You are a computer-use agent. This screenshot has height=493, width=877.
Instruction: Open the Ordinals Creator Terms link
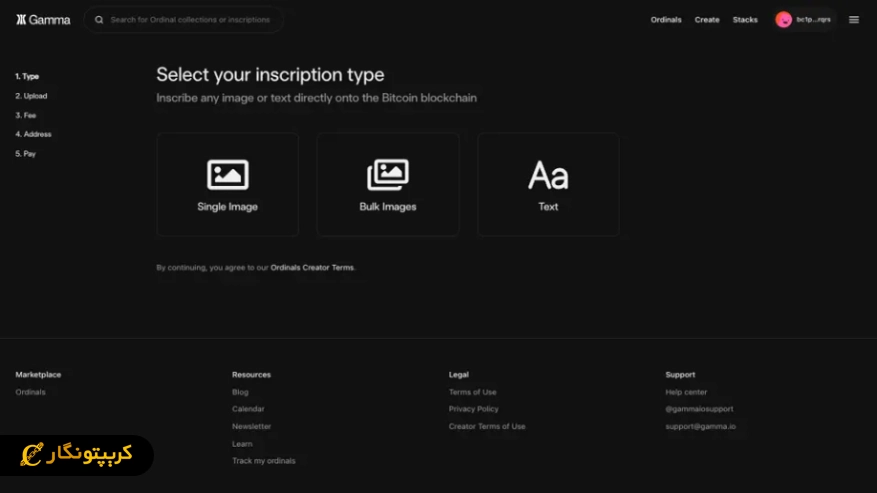(x=312, y=267)
